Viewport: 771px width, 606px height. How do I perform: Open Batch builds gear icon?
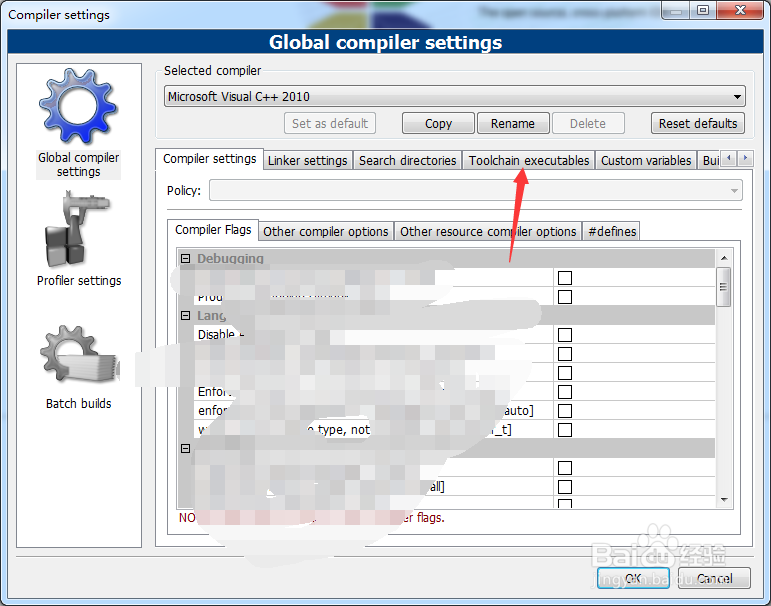click(x=79, y=355)
